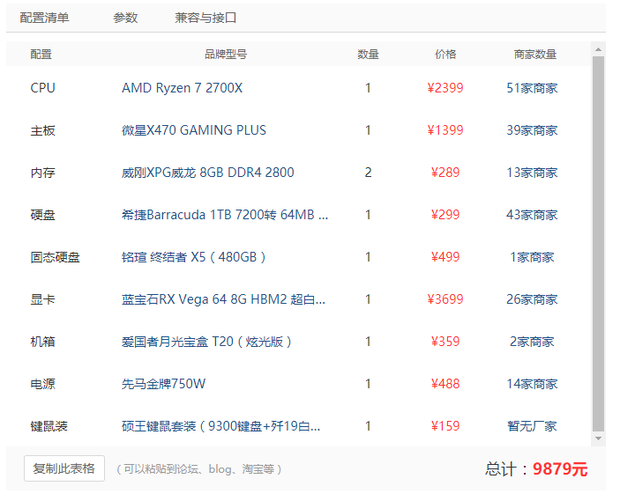
Task: View 43家商家 for the hard drive
Action: (x=532, y=215)
